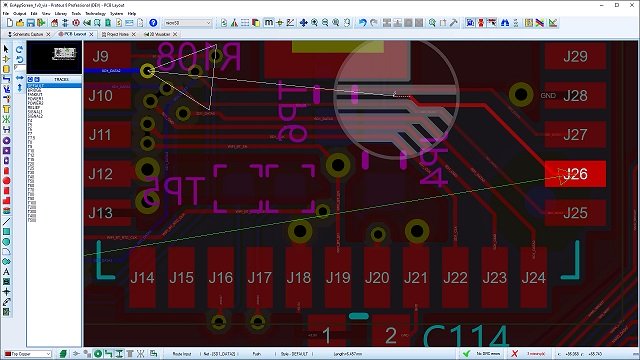Image resolution: width=640 pixels, height=360 pixels.
Task: Switch to the Schematic Capture tab
Action: [29, 34]
